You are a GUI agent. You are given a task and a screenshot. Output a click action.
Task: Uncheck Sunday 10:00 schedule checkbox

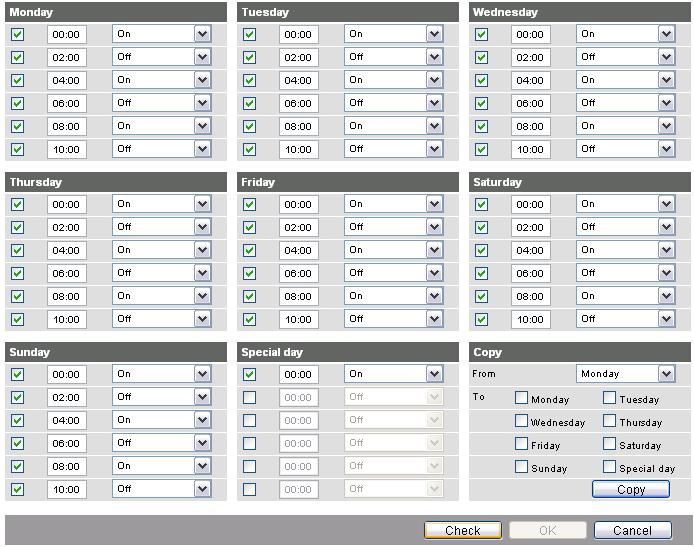[17, 489]
